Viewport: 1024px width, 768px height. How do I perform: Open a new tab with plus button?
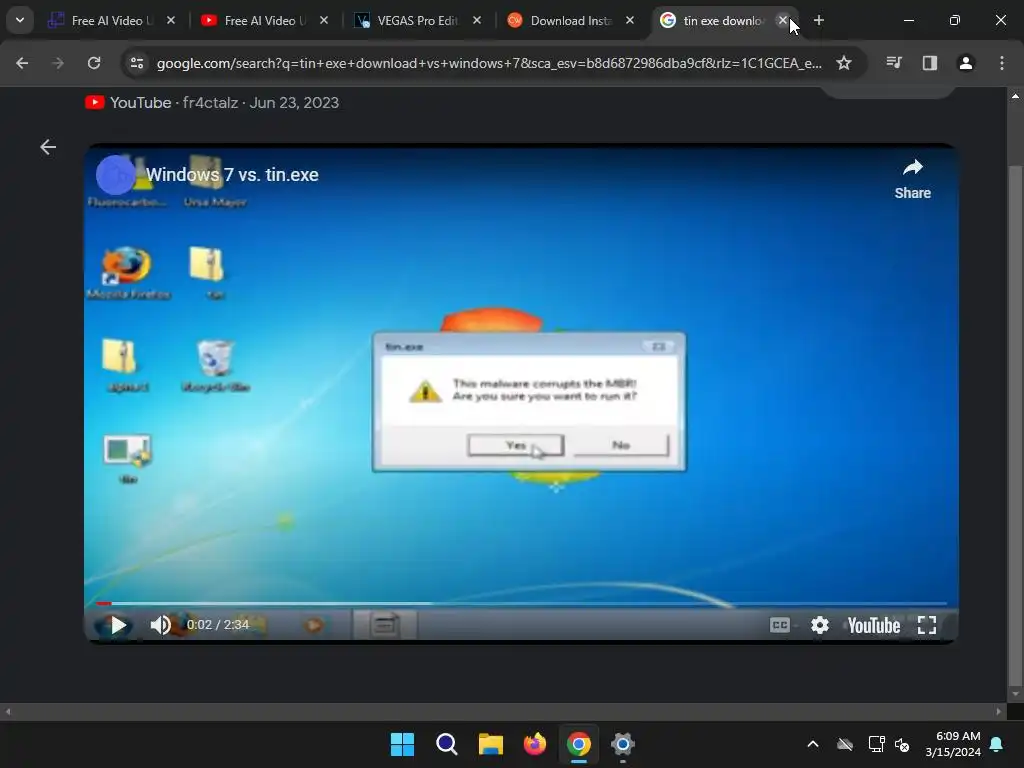pyautogui.click(x=818, y=20)
